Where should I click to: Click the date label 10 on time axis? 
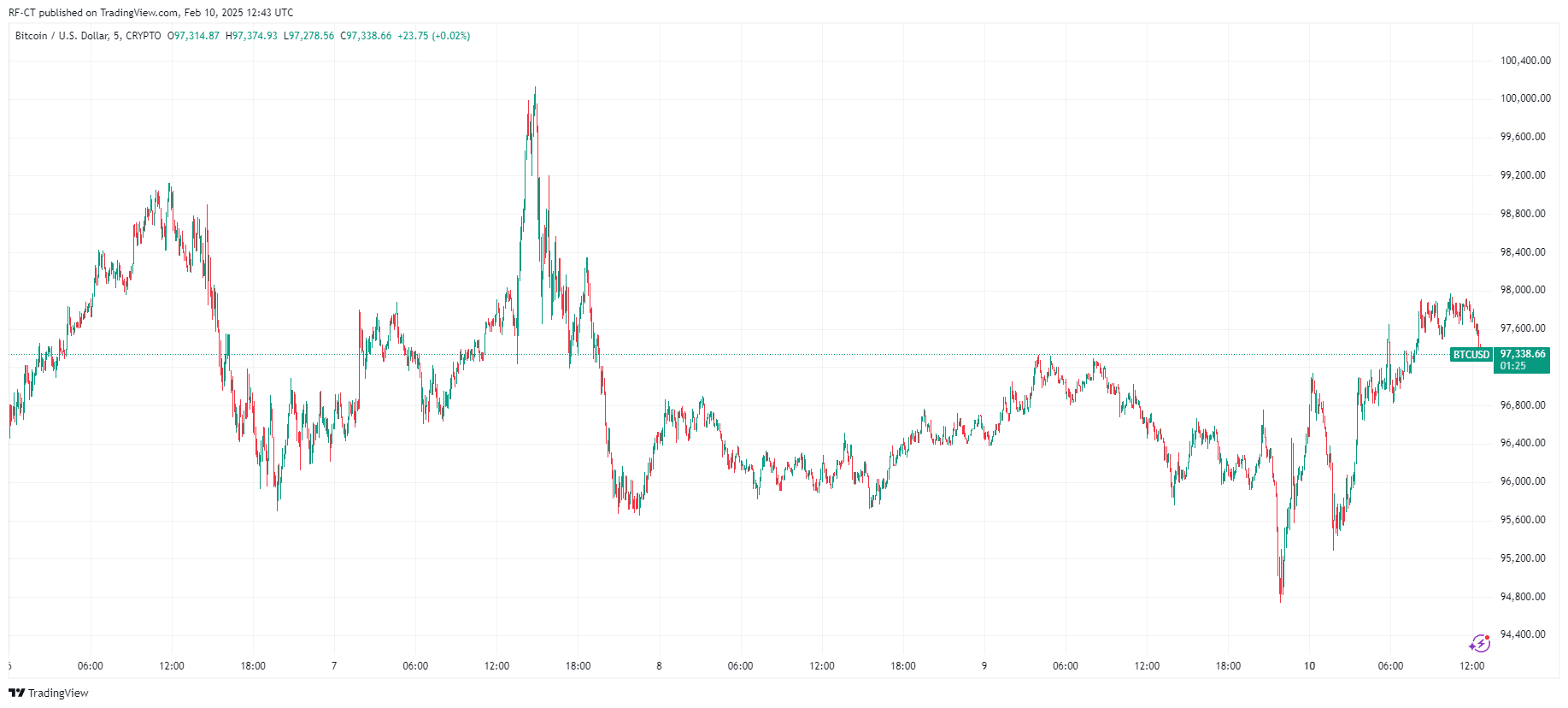[x=1309, y=666]
